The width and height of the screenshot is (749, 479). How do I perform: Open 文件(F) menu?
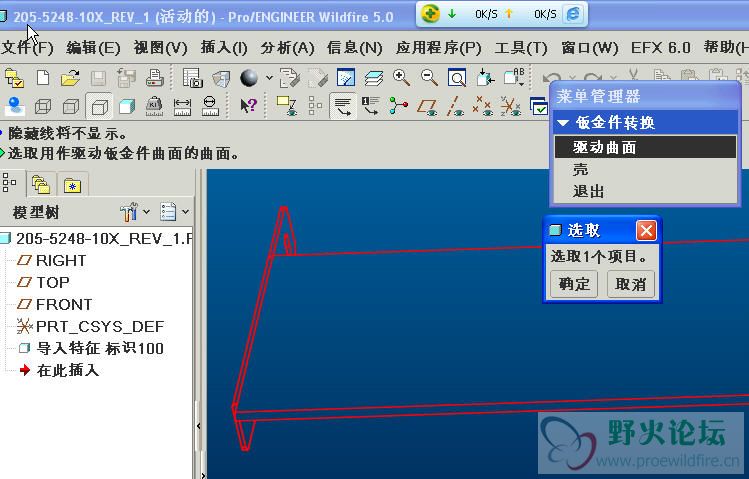pos(27,48)
